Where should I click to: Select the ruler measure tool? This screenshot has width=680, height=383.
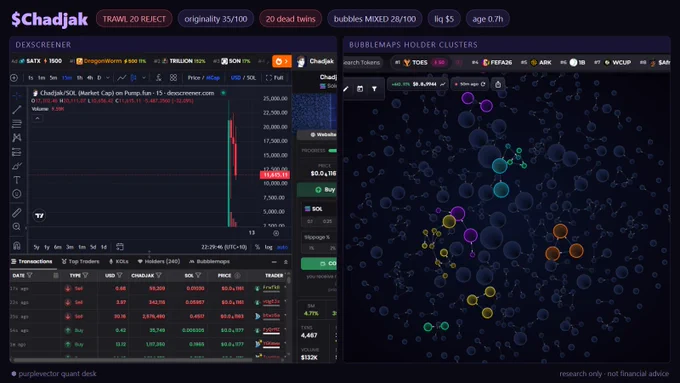tap(16, 213)
